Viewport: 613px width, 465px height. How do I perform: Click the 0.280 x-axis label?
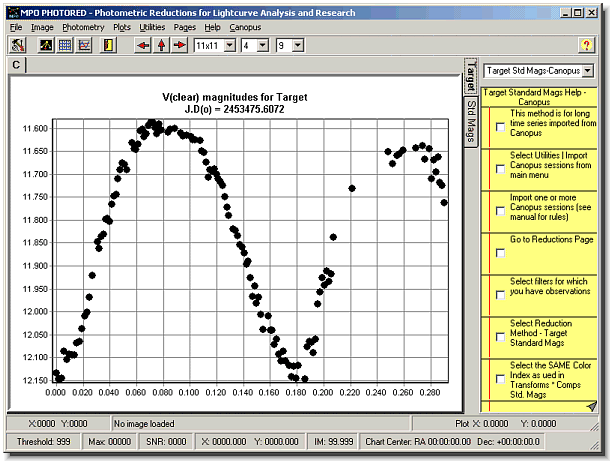430,392
